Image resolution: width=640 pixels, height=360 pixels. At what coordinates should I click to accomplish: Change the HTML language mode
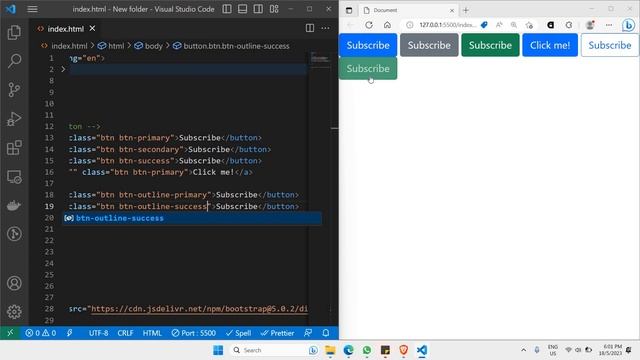[x=152, y=333]
